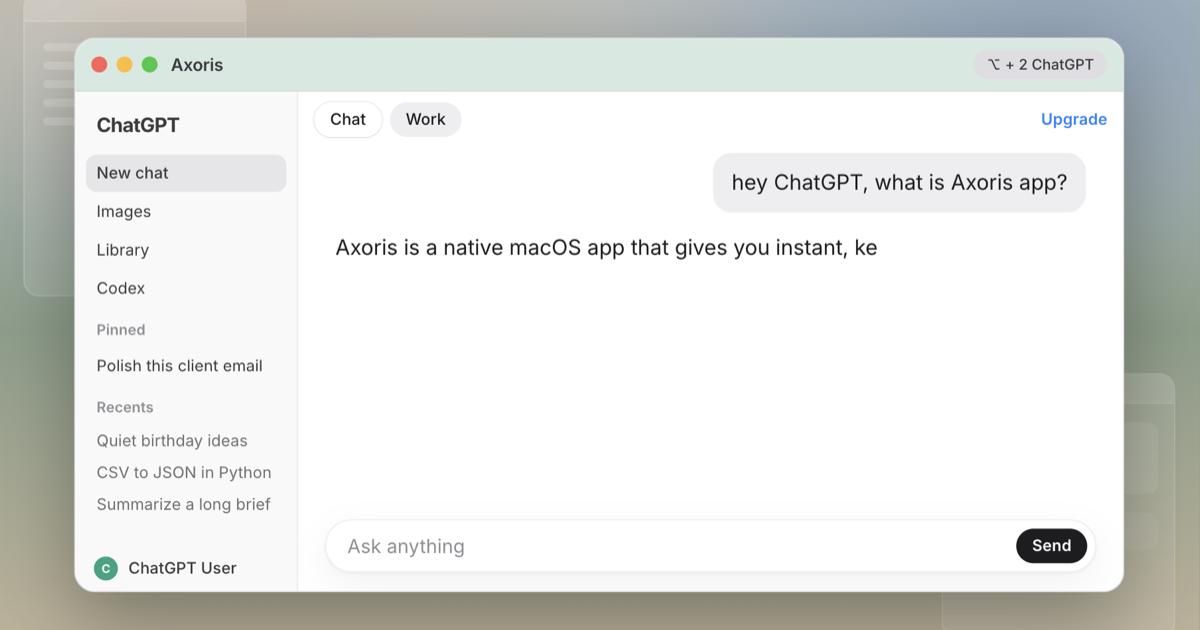This screenshot has width=1200, height=630.
Task: Click the ChatGPT sidebar heading
Action: pos(138,125)
